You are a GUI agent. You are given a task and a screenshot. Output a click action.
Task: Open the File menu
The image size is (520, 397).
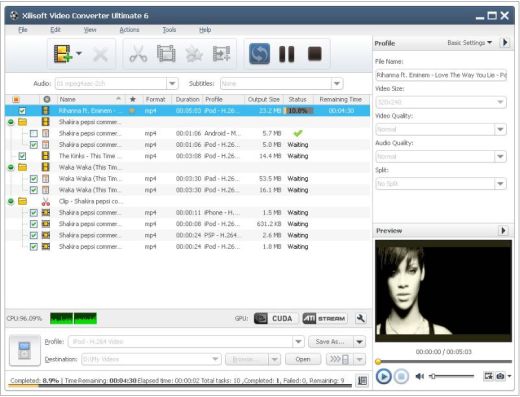click(x=23, y=30)
